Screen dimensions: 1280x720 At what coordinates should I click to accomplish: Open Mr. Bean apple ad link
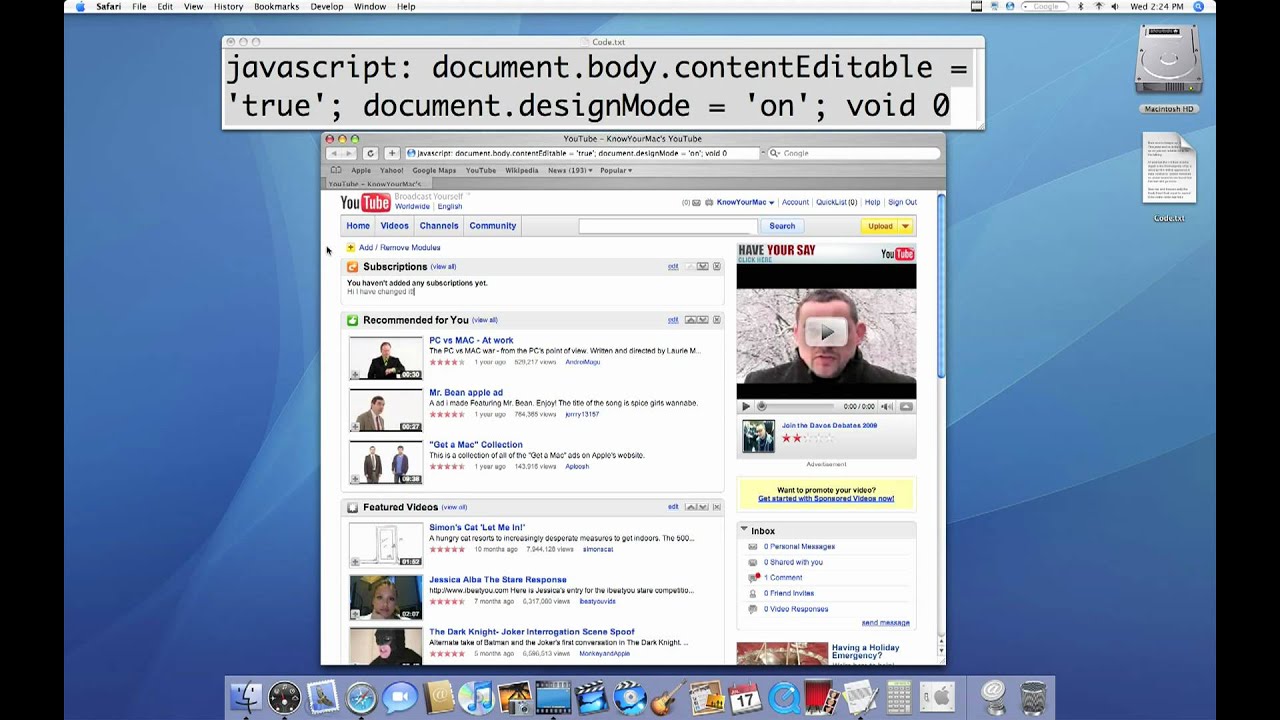pyautogui.click(x=466, y=393)
